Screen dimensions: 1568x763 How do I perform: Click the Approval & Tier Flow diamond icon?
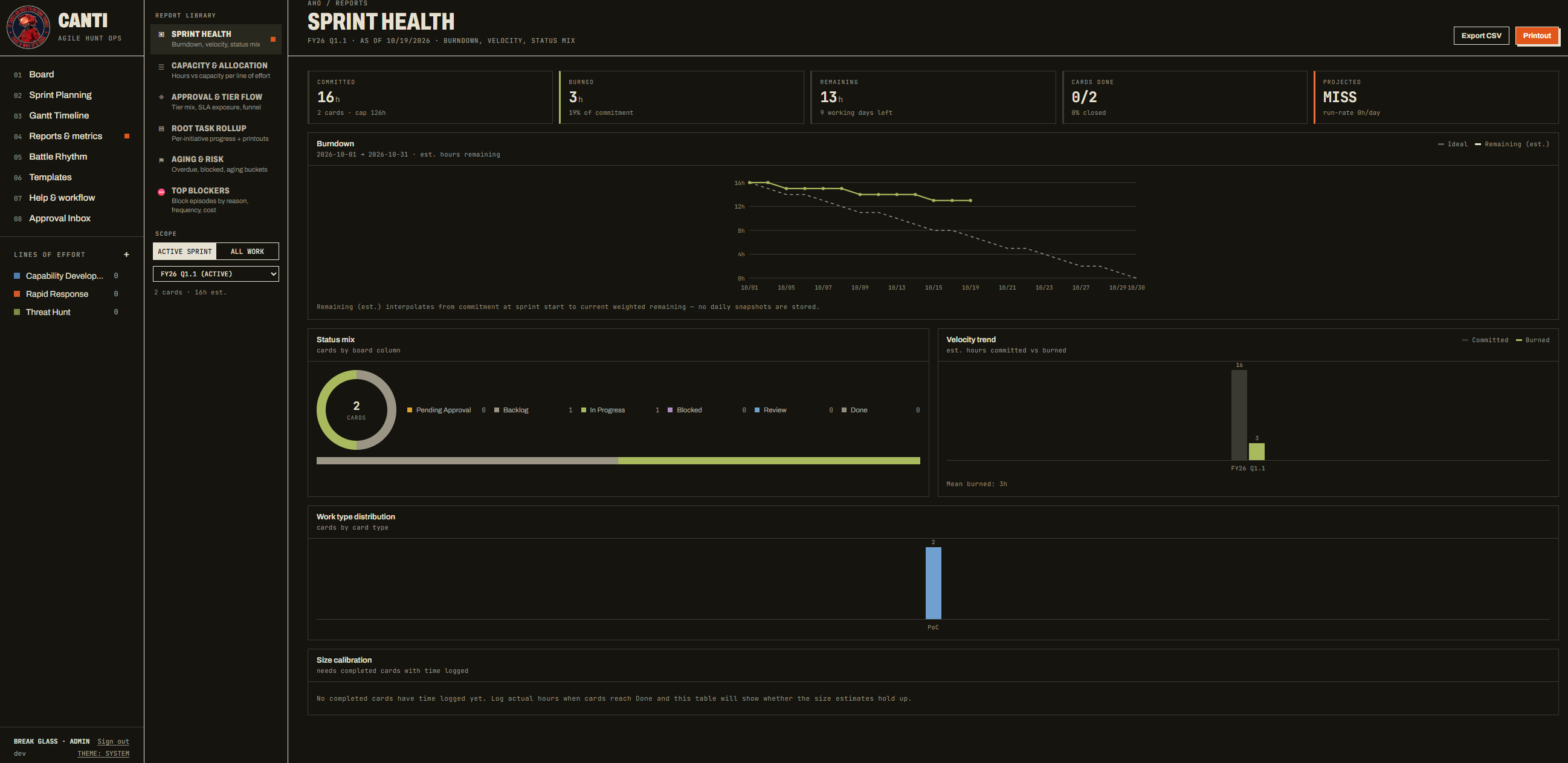(x=161, y=97)
